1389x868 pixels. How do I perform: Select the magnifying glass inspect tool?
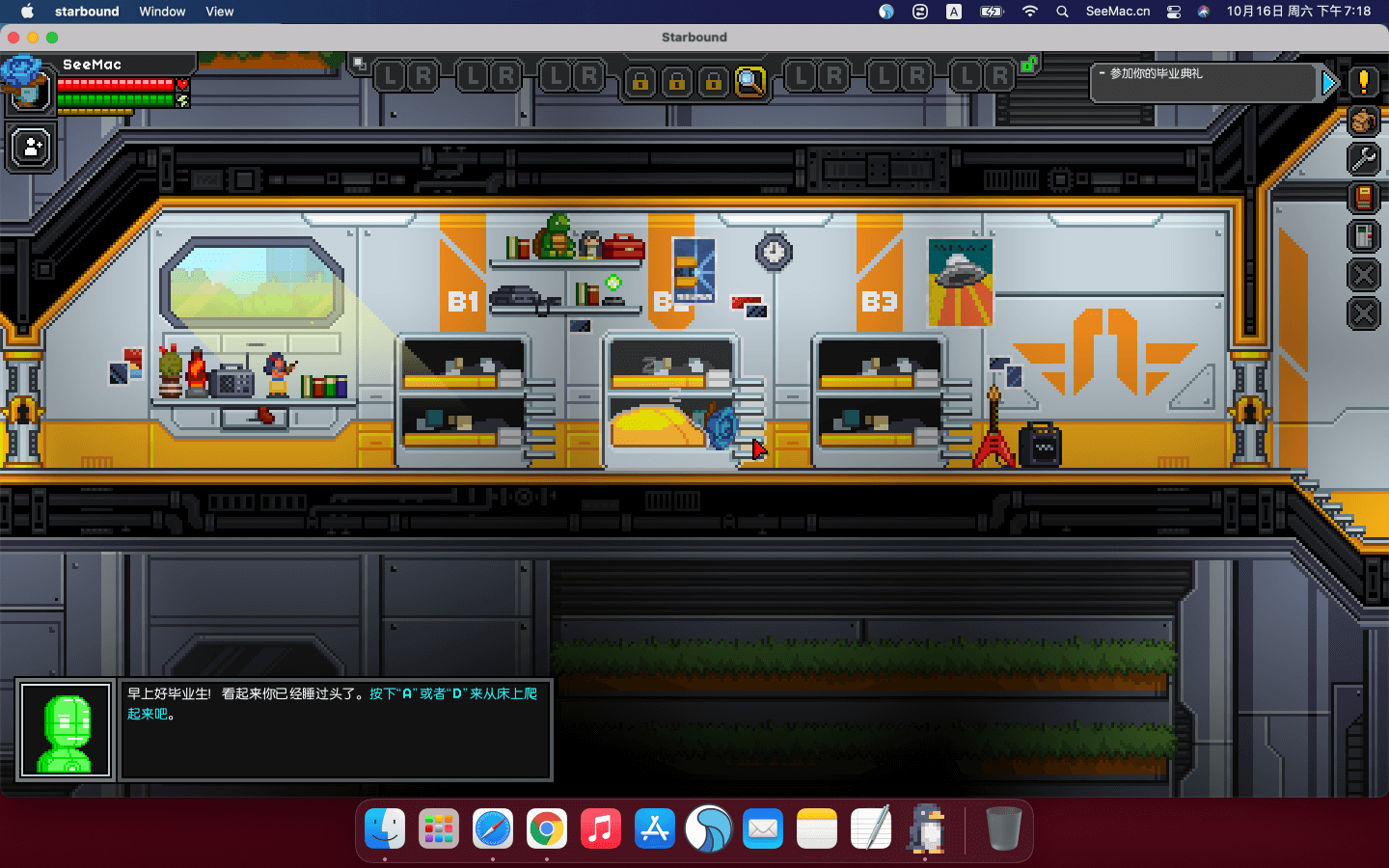pos(749,82)
